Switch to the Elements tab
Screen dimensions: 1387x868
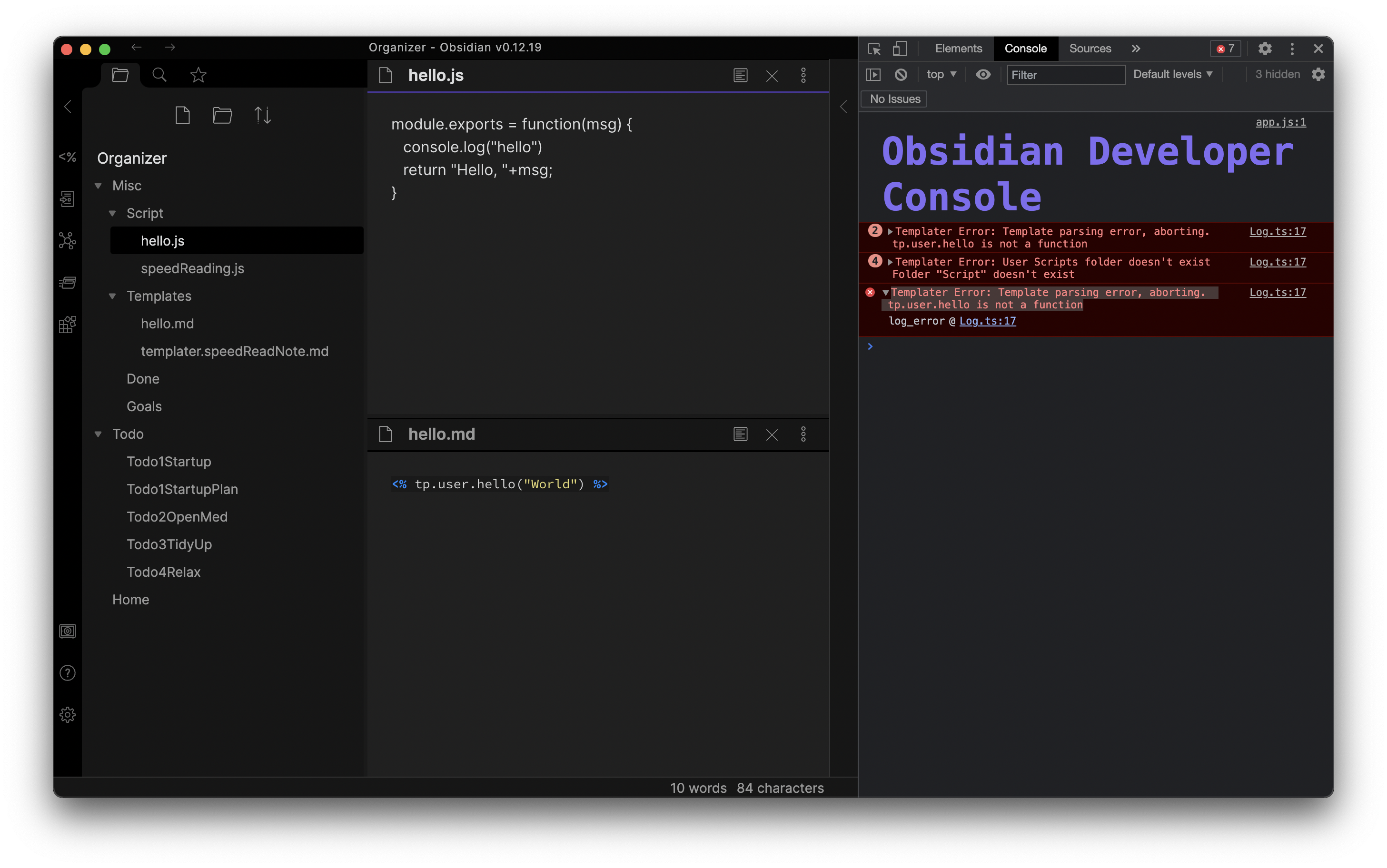tap(958, 49)
